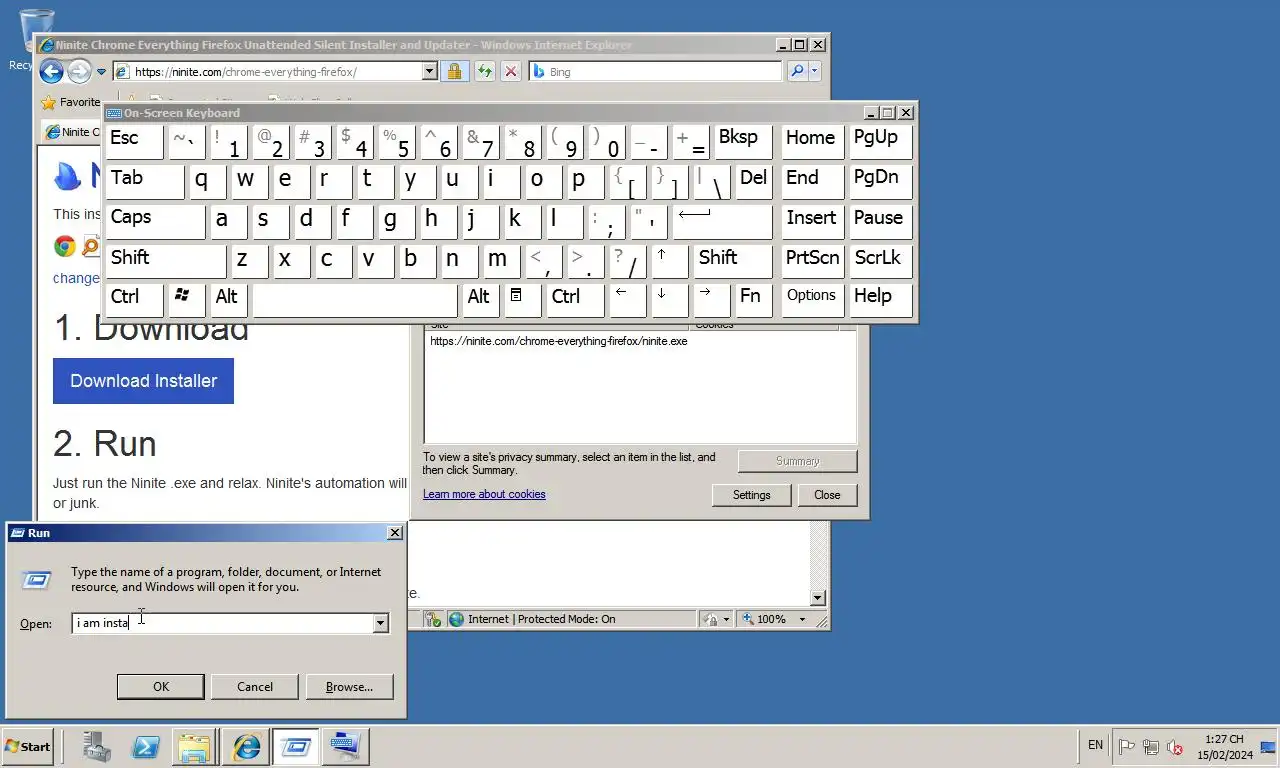Toggle the Insert key on On-Screen Keyboard
The width and height of the screenshot is (1280, 768).
(812, 221)
